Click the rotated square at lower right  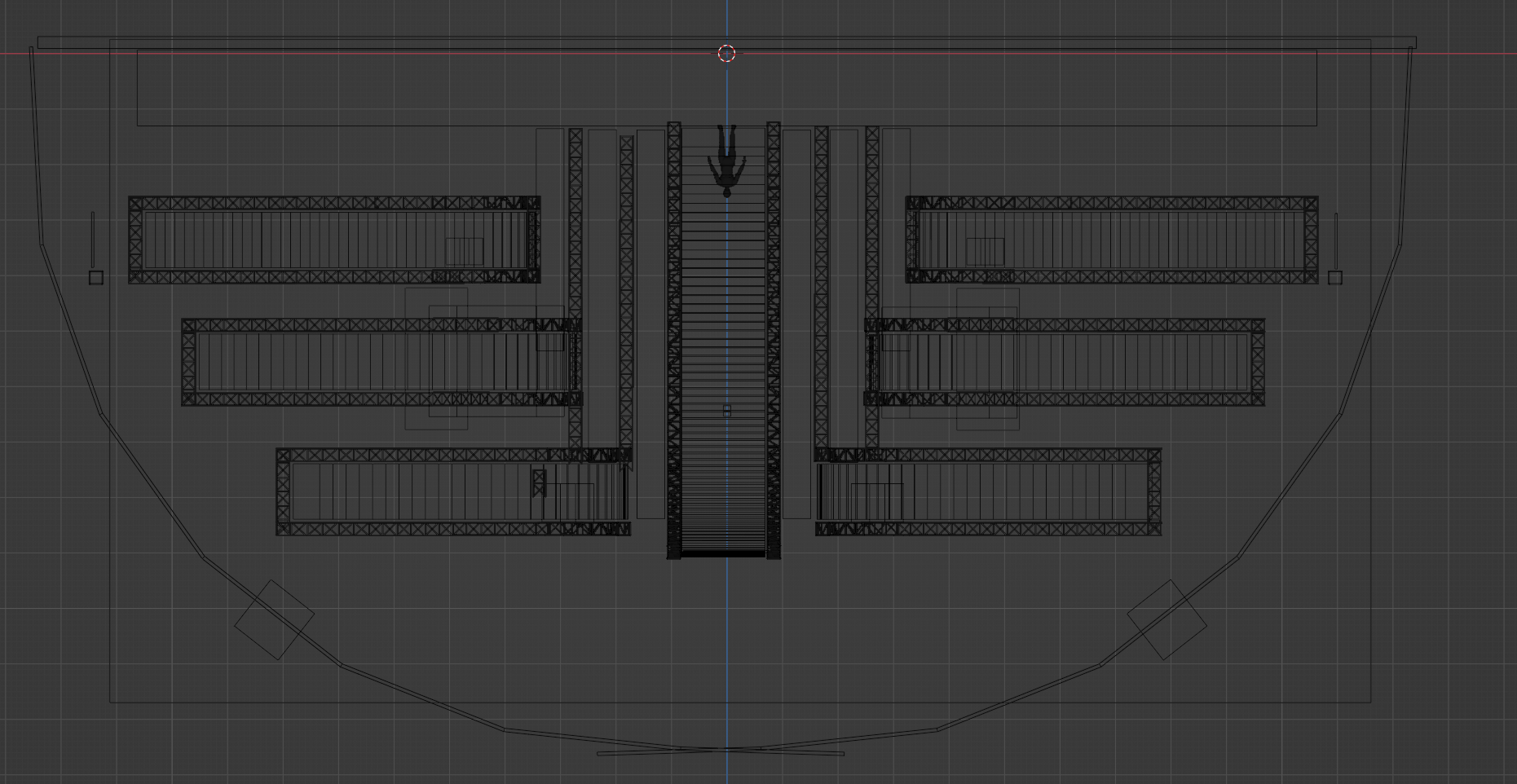1166,619
